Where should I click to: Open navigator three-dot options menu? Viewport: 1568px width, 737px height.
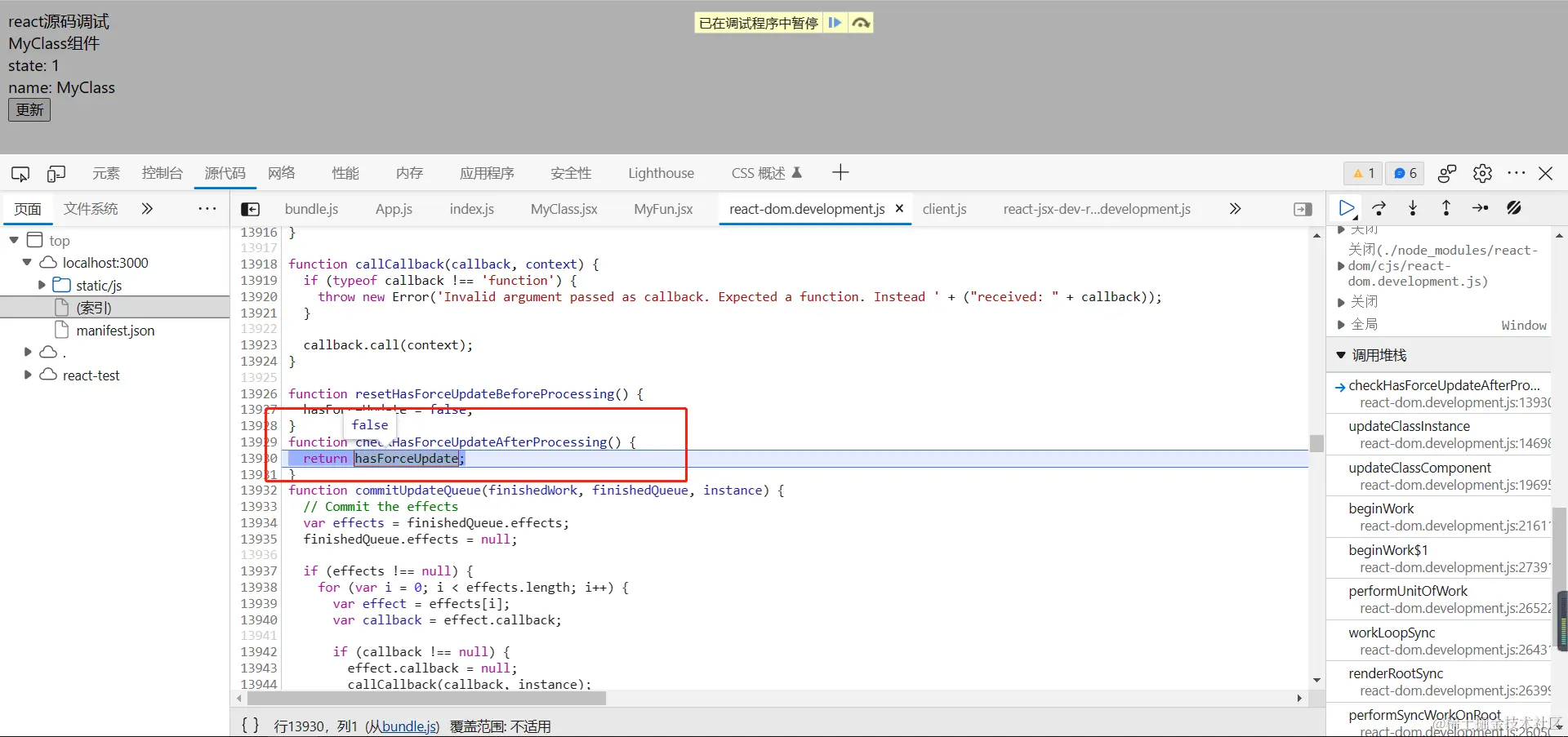tap(207, 209)
